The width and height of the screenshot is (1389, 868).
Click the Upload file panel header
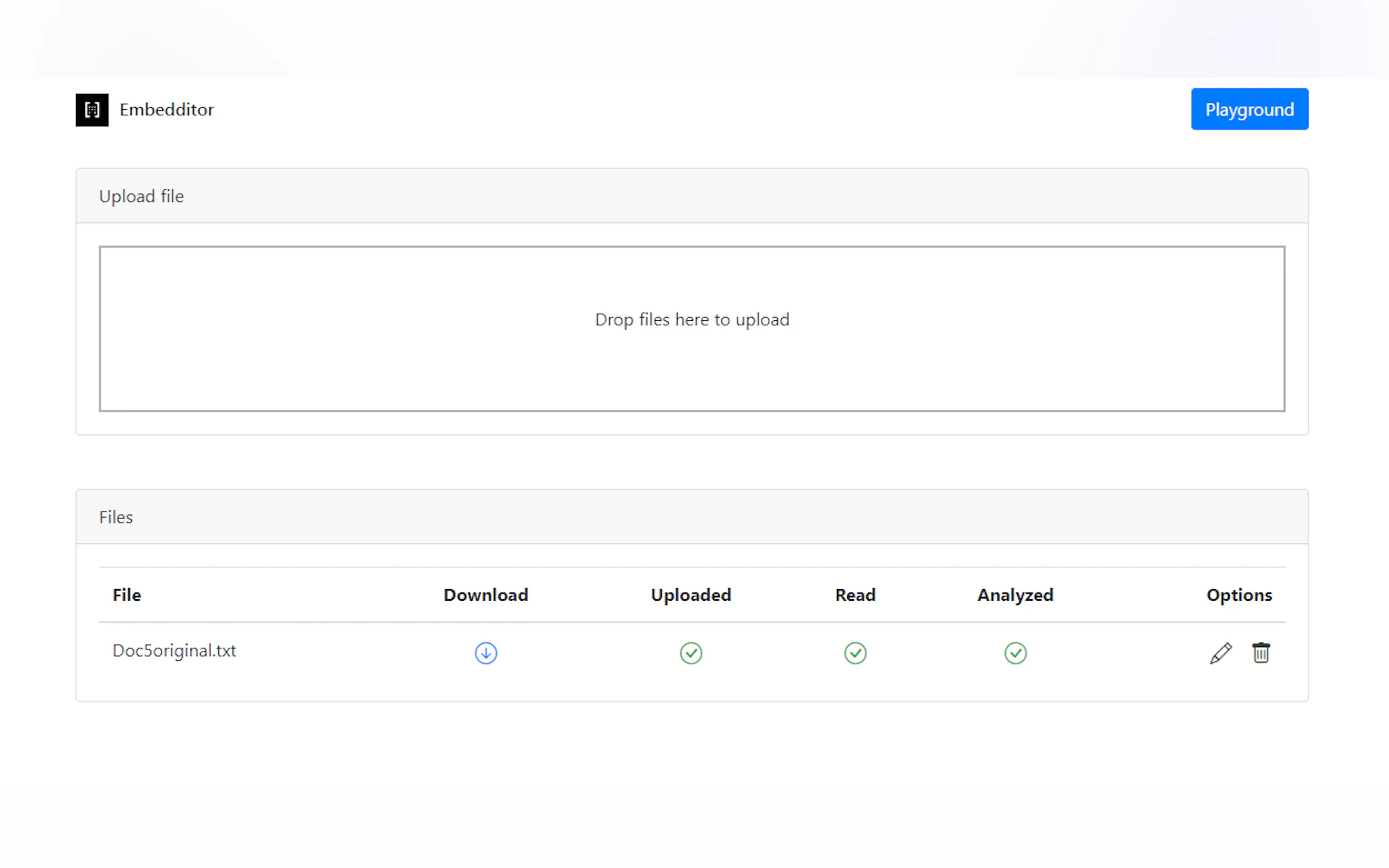(x=141, y=196)
